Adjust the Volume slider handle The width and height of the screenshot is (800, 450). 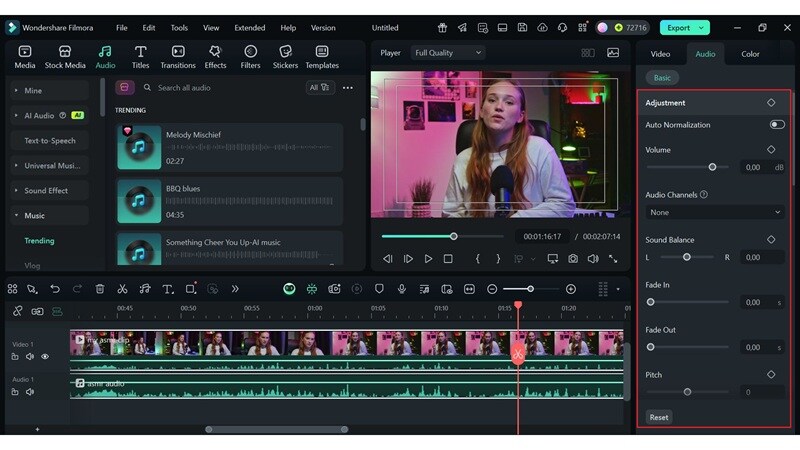[712, 167]
